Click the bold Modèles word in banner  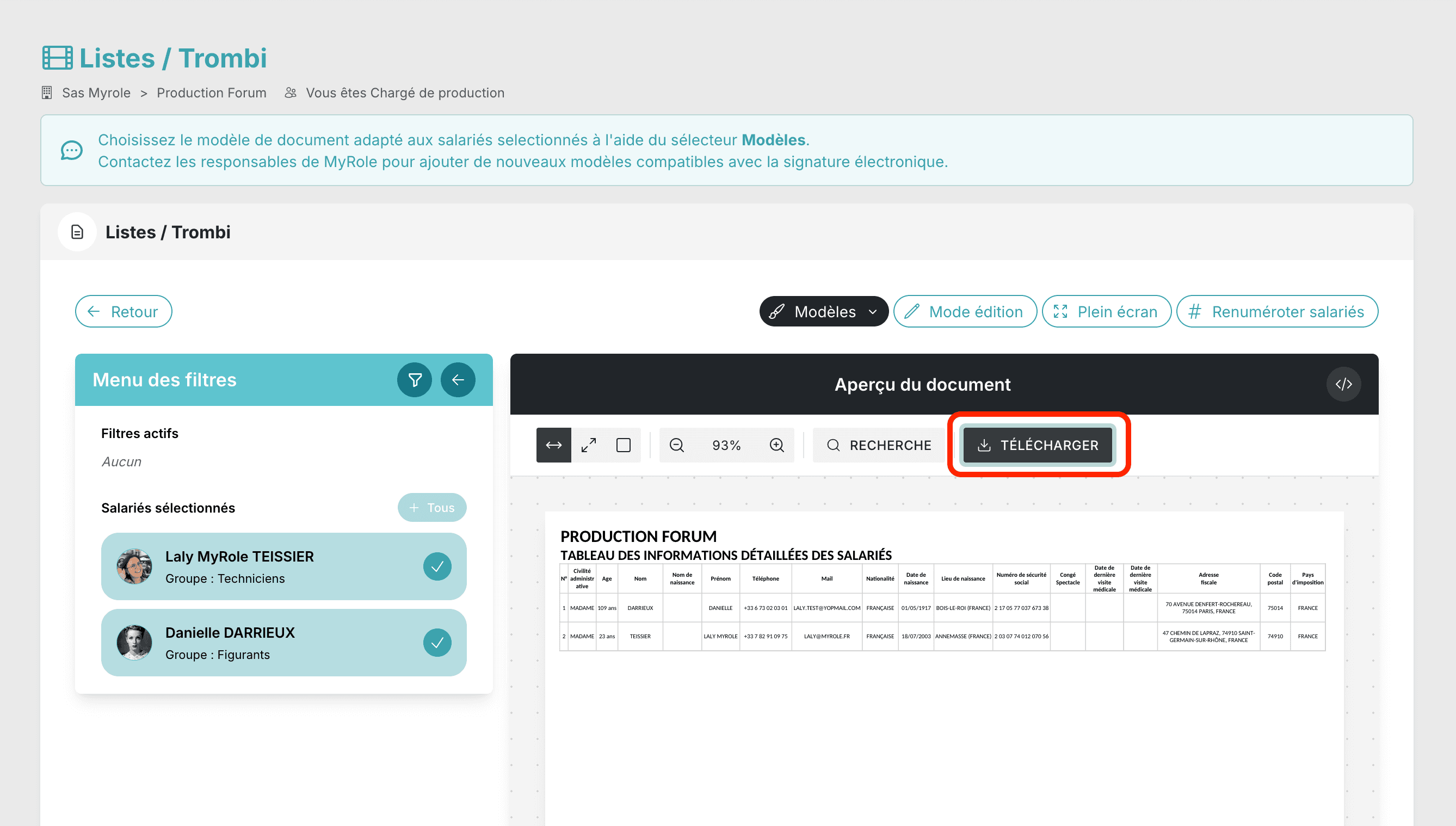click(773, 140)
